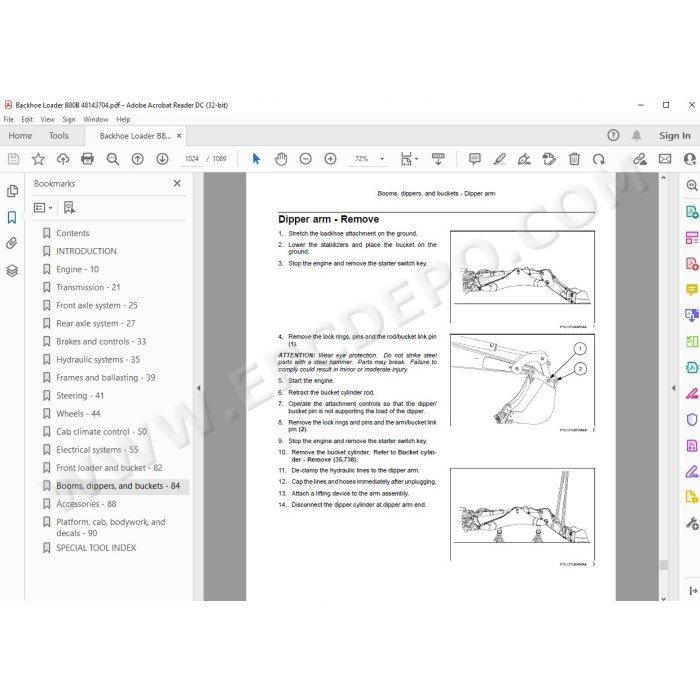Open More Tools wrench icon
Image resolution: width=700 pixels, height=700 pixels.
(692, 523)
